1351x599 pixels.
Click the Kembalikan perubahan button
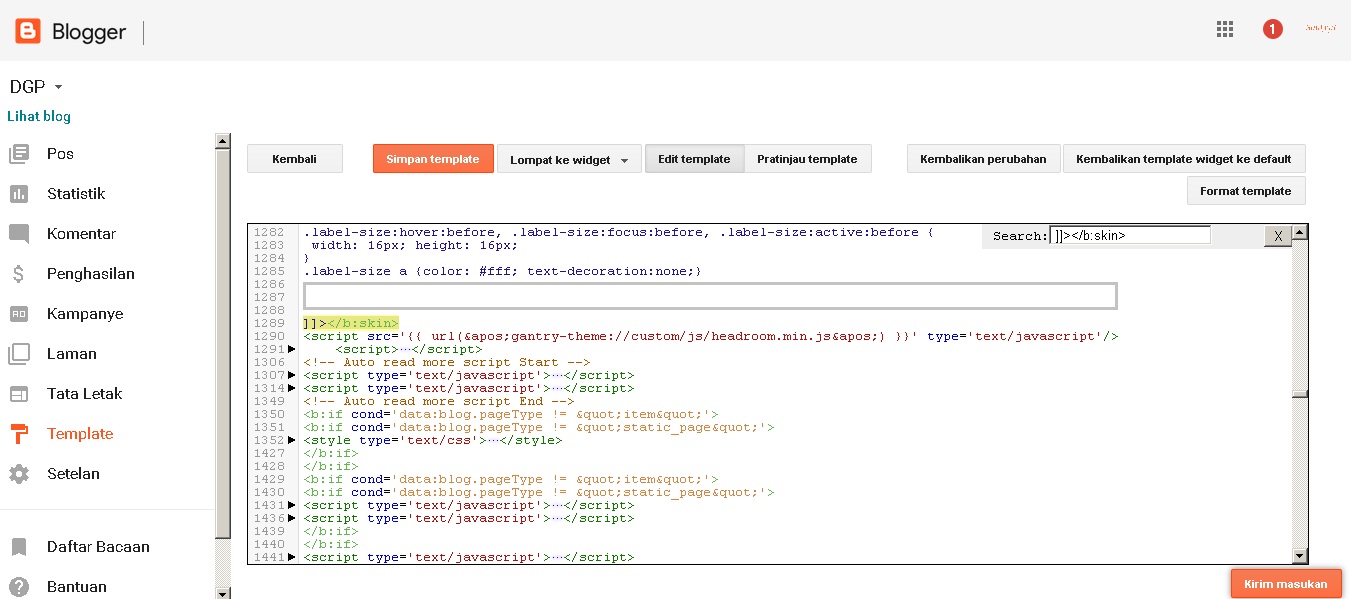coord(983,159)
